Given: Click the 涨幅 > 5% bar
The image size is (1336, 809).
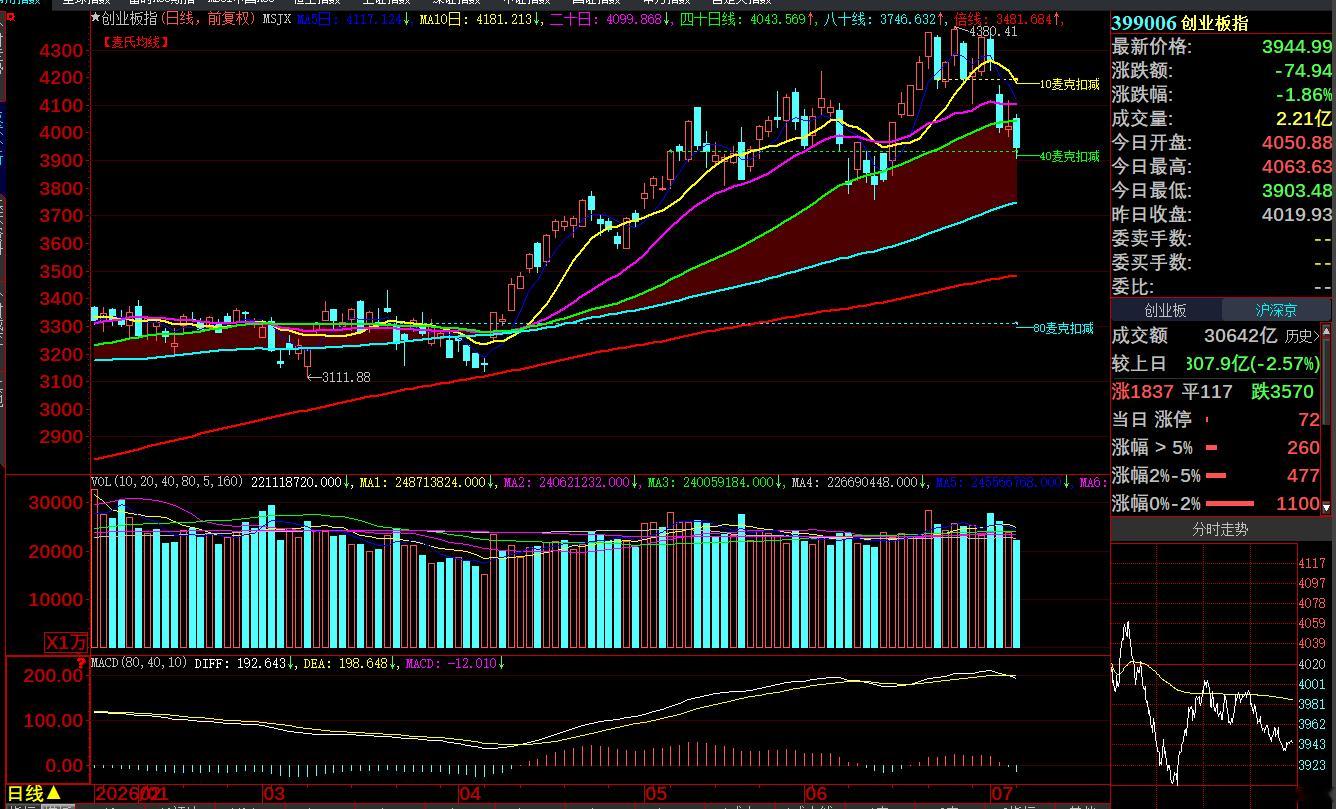Looking at the screenshot, I should pyautogui.click(x=1211, y=448).
